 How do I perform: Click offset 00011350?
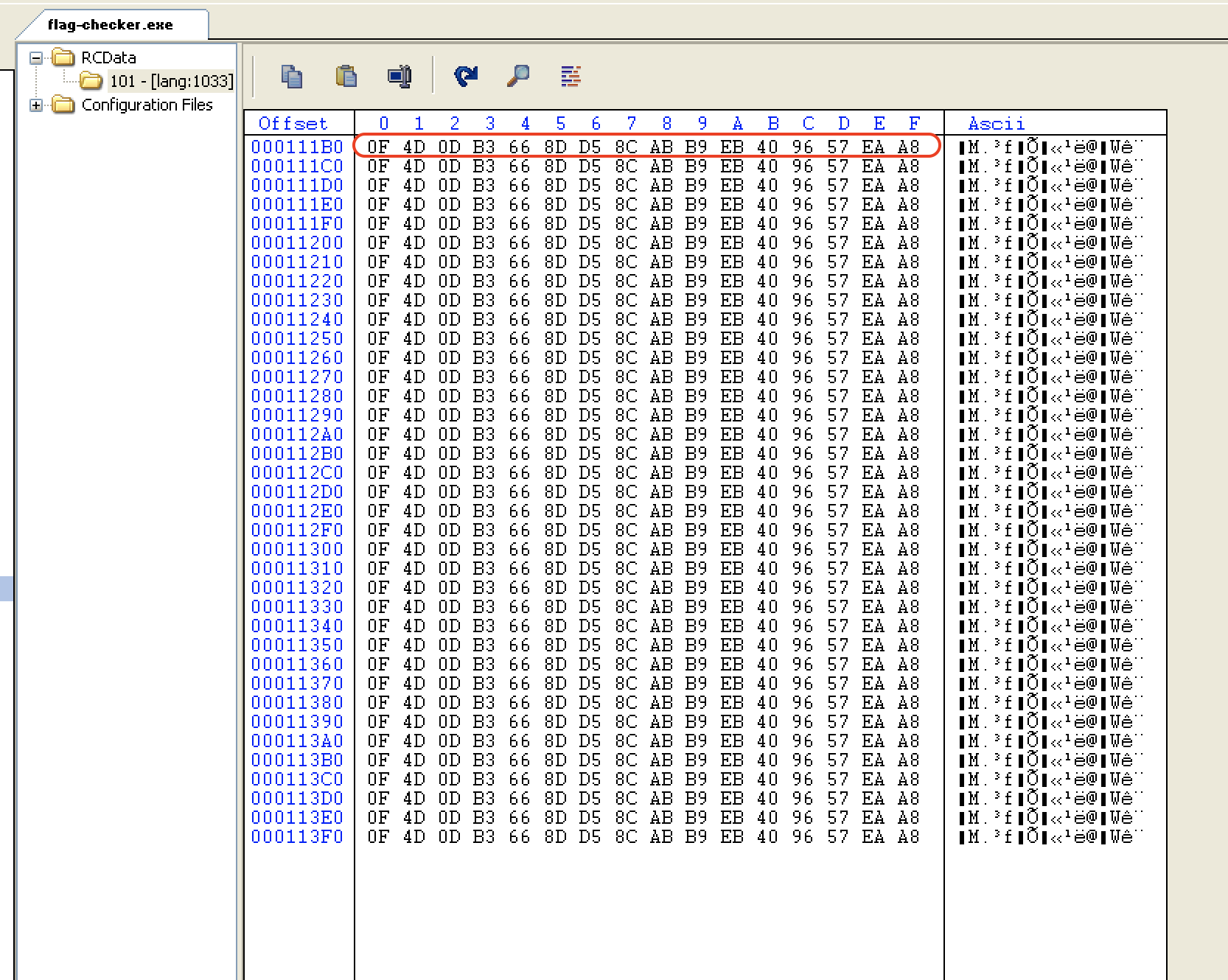298,645
